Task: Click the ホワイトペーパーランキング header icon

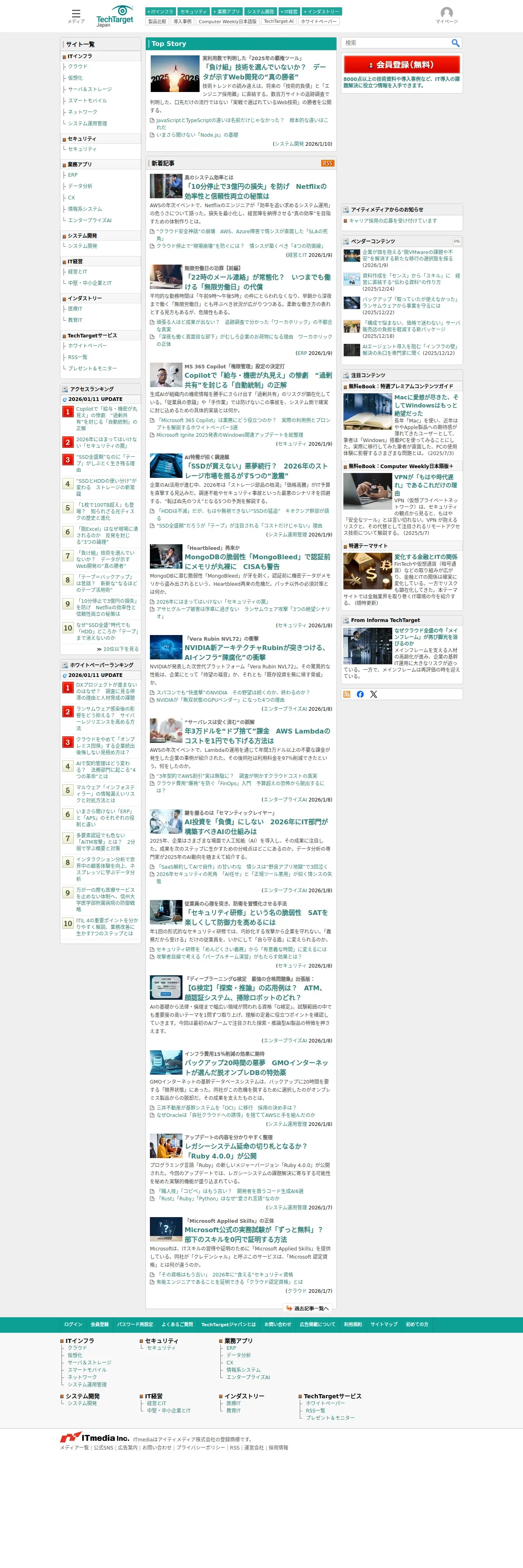Action: click(x=64, y=665)
